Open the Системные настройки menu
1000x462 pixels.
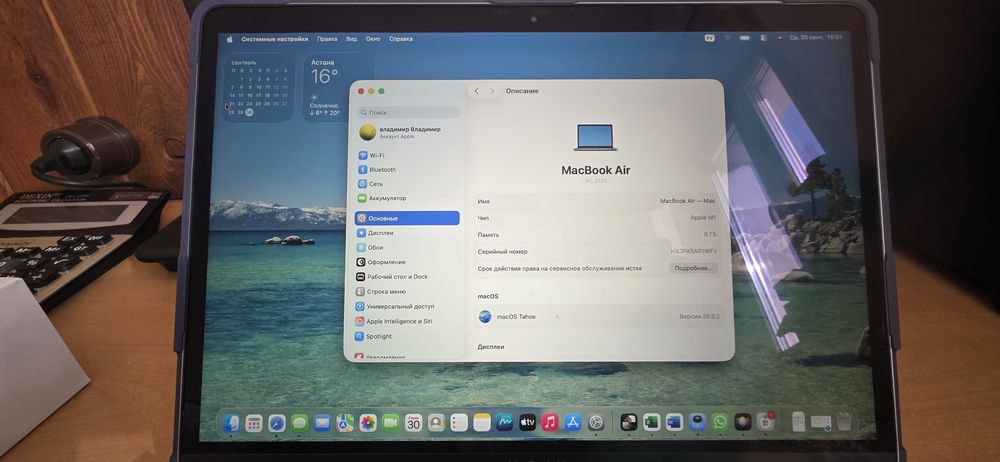(275, 39)
